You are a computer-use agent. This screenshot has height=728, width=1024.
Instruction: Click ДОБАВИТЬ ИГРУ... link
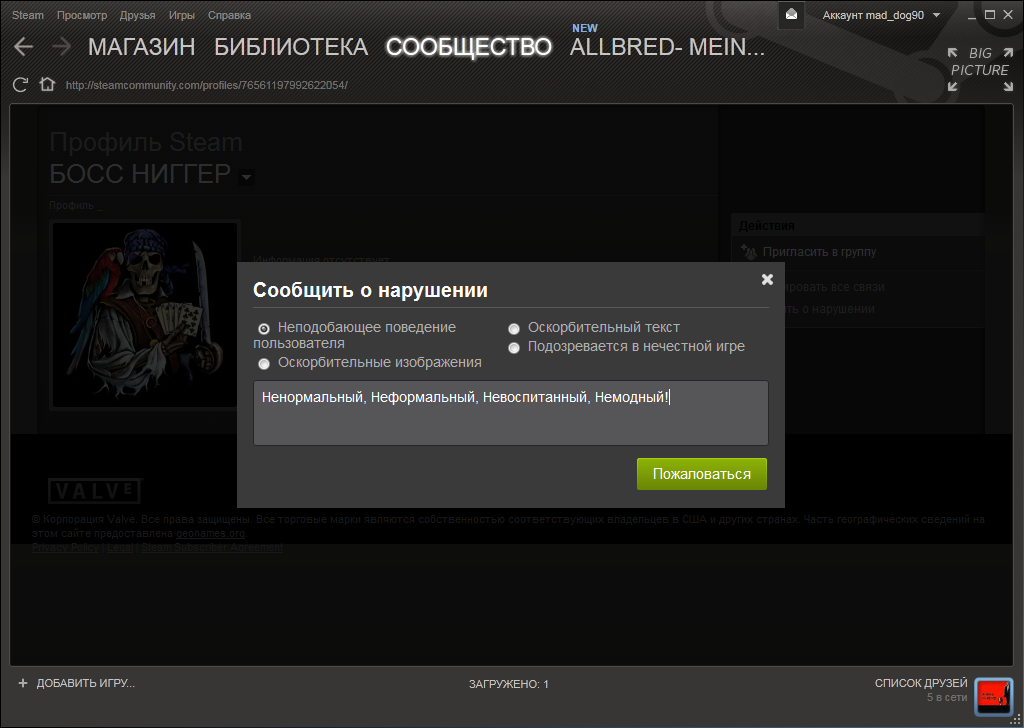point(86,683)
